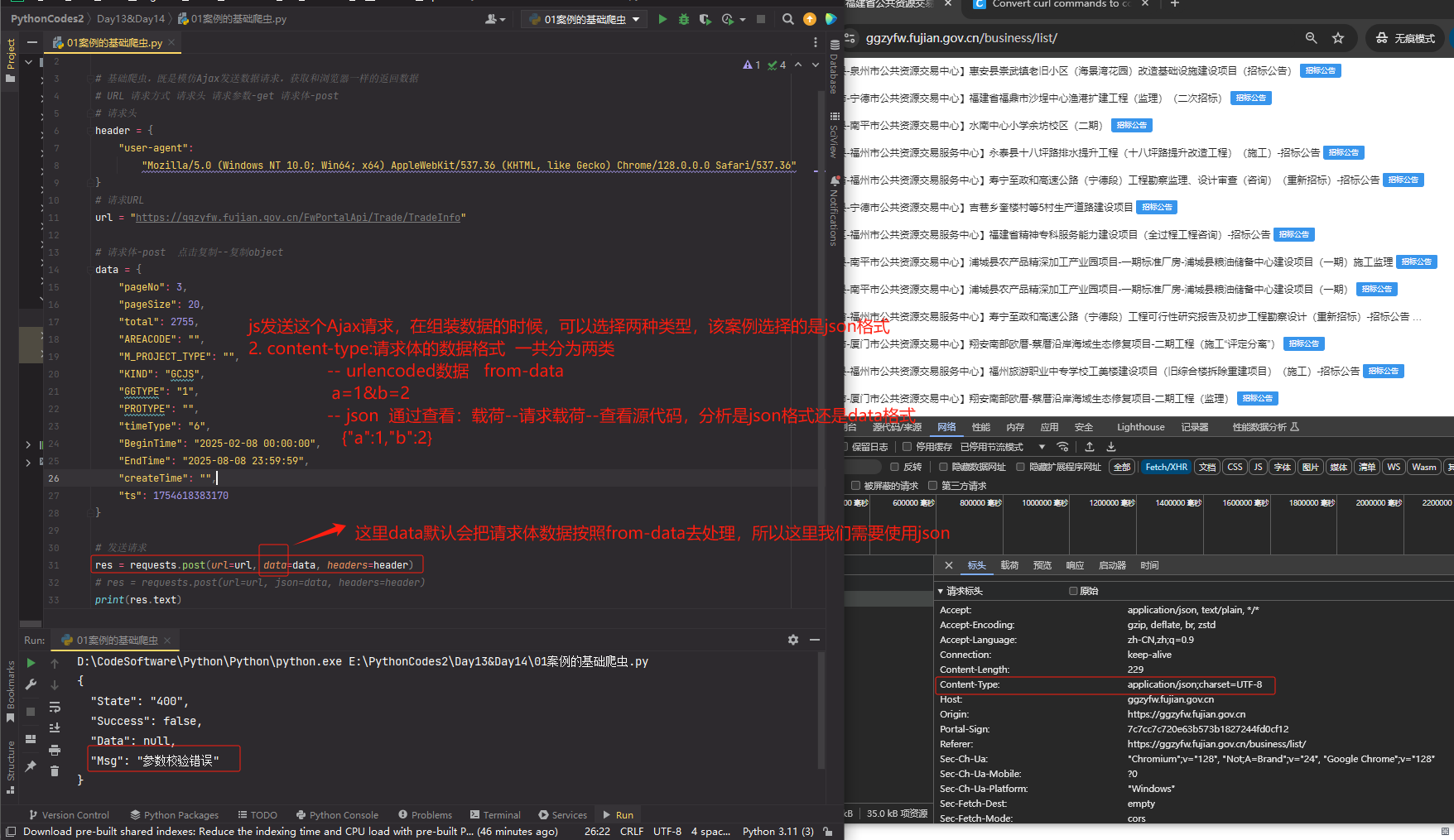Viewport: 1454px width, 840px height.
Task: Start debugging with the green bug icon
Action: [684, 19]
